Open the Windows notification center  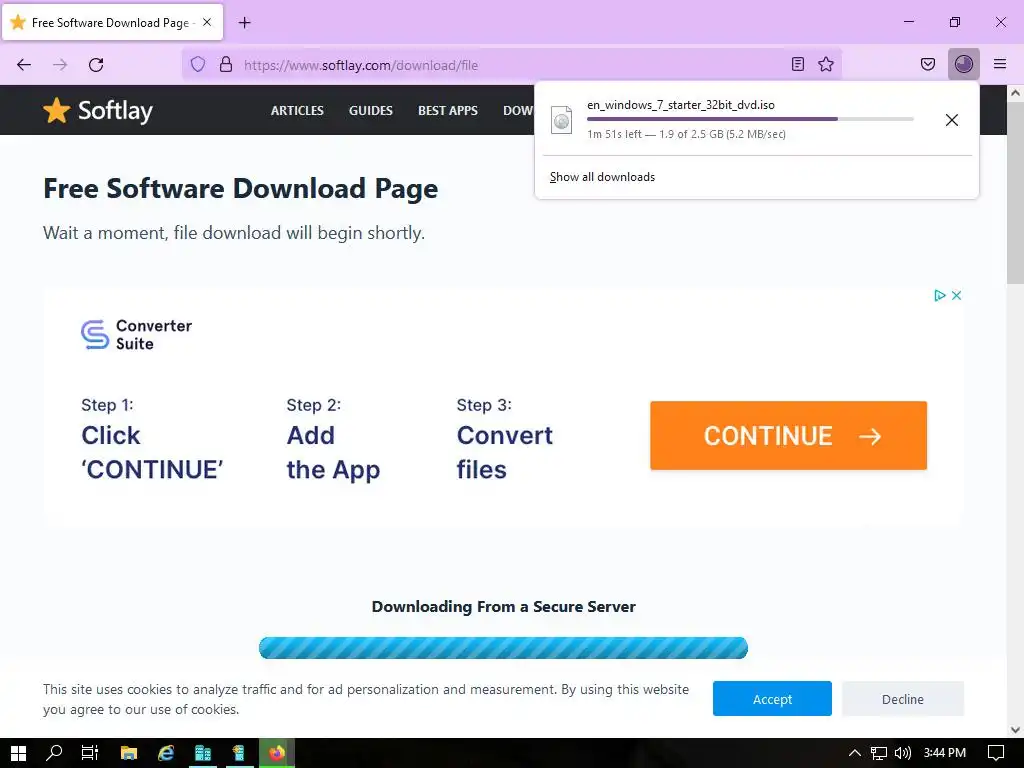(996, 753)
